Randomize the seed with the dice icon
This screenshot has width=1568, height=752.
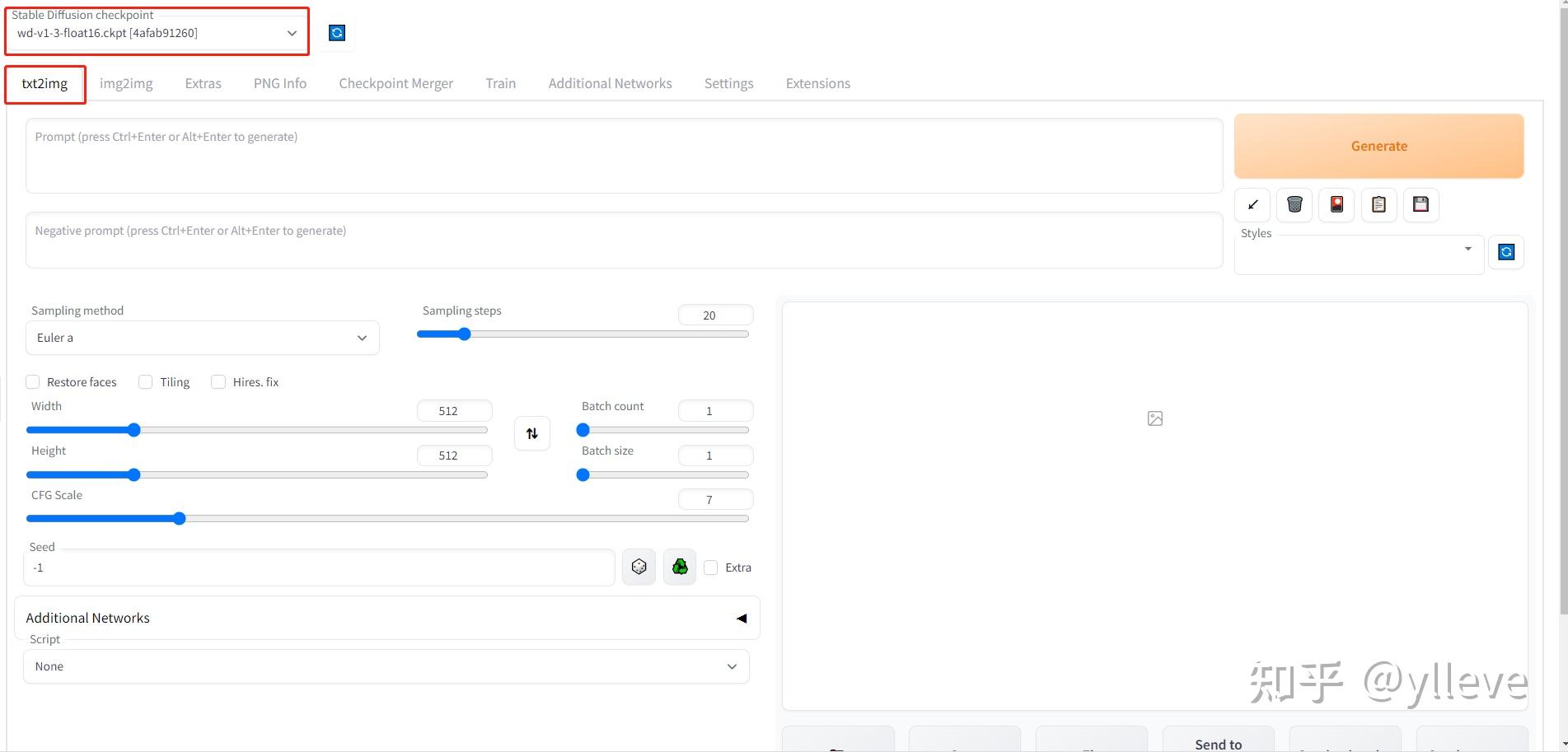(639, 567)
